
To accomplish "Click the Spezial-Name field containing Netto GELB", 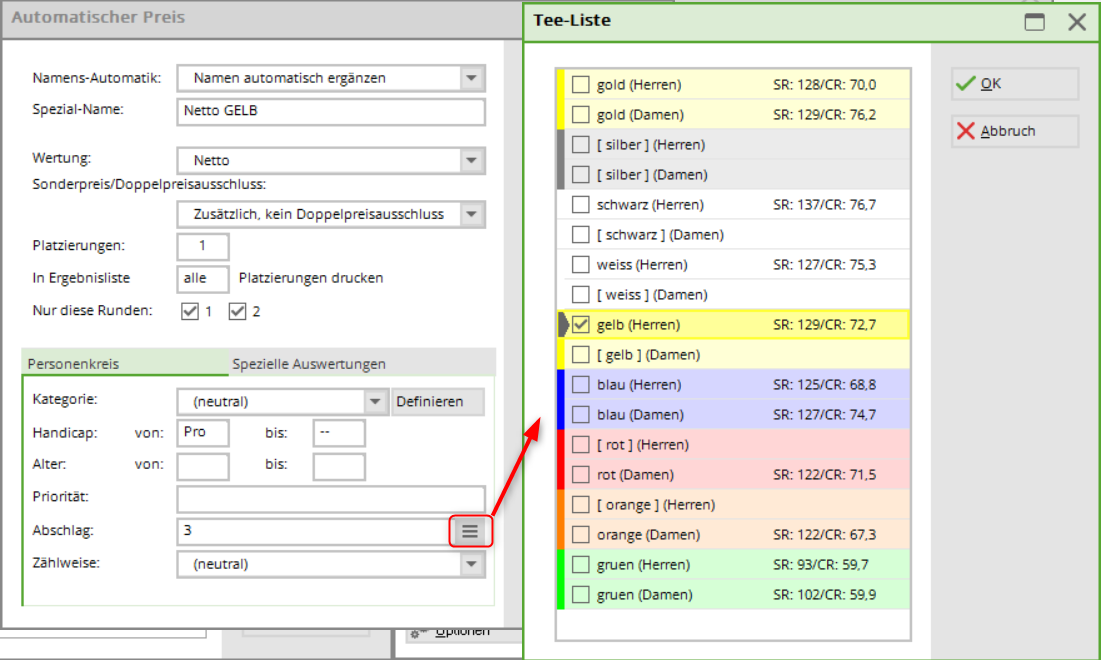I will coord(330,111).
